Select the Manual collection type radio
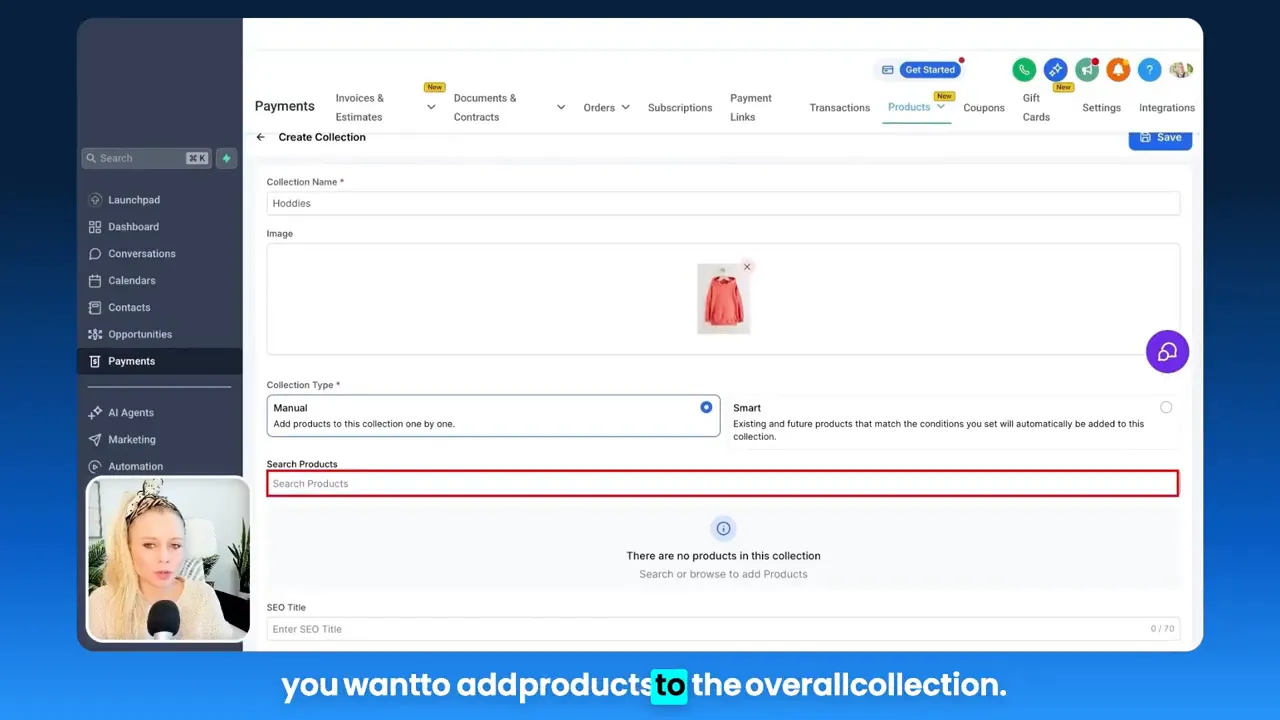 pos(706,407)
